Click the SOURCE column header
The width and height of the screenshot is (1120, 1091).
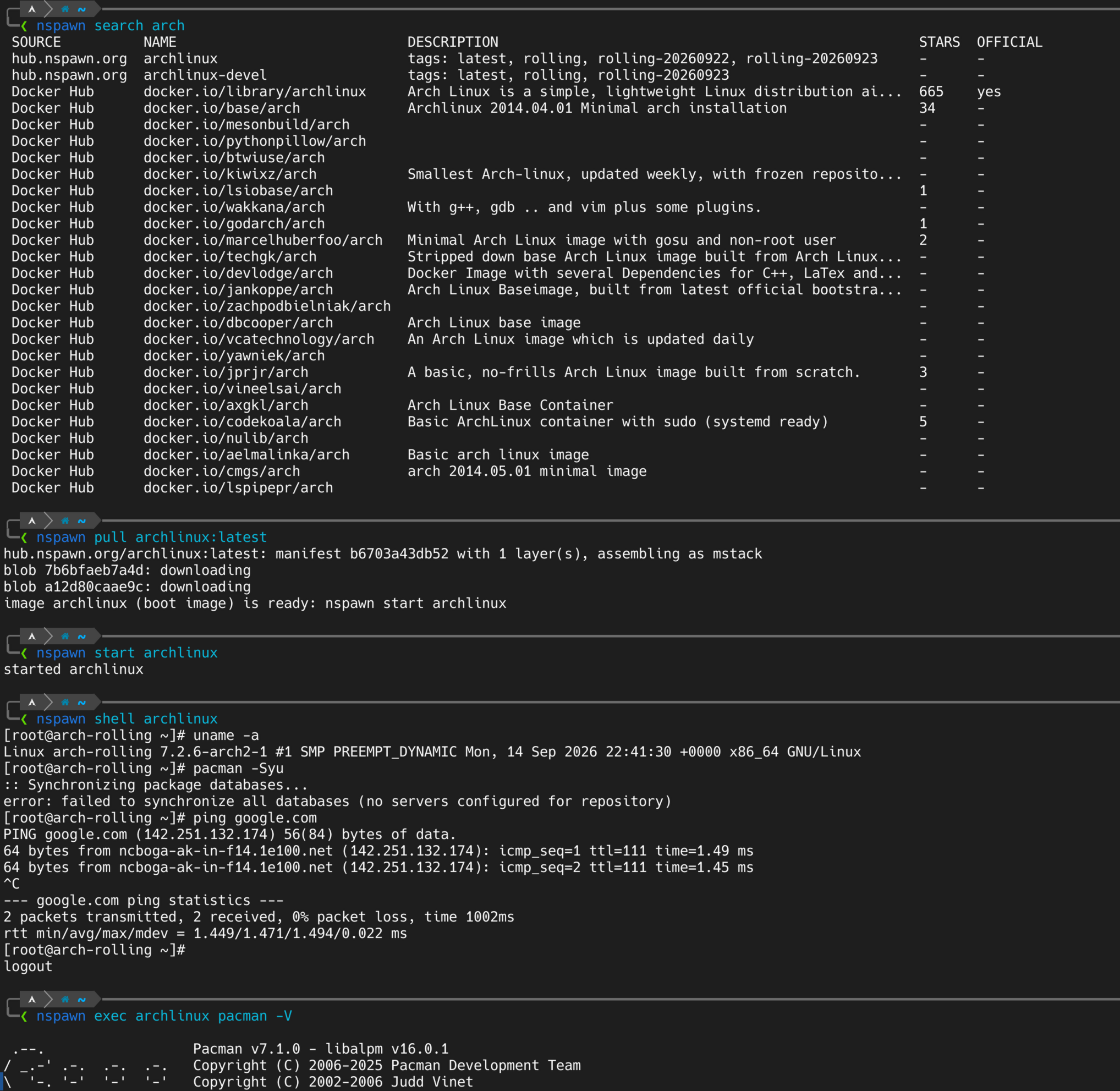pos(36,42)
